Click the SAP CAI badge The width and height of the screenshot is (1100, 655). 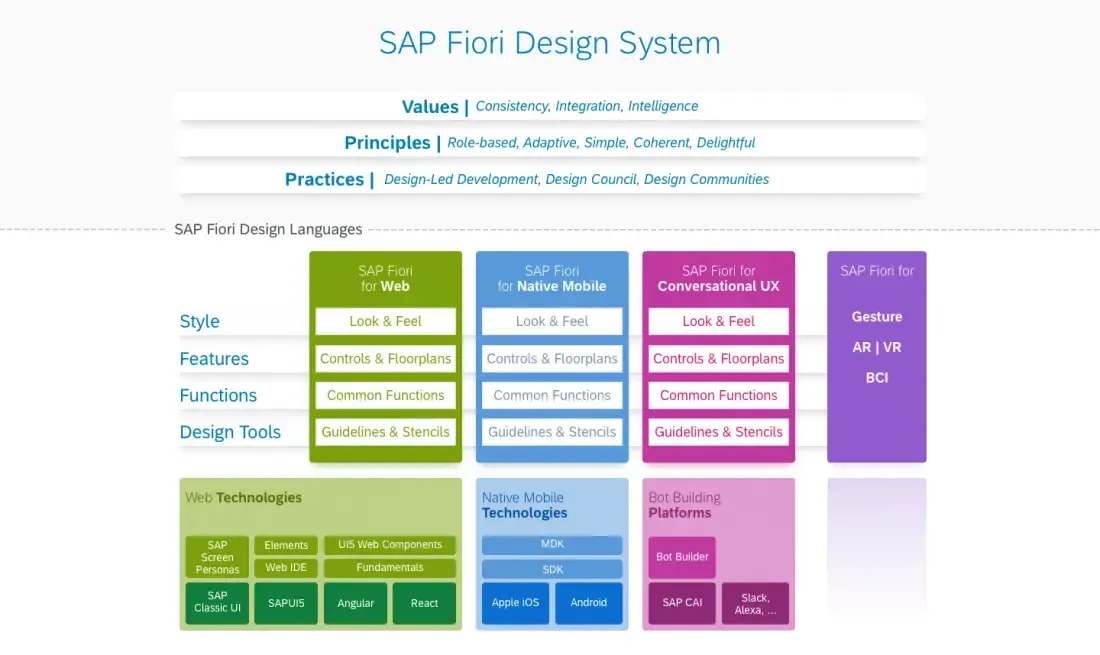(x=681, y=603)
